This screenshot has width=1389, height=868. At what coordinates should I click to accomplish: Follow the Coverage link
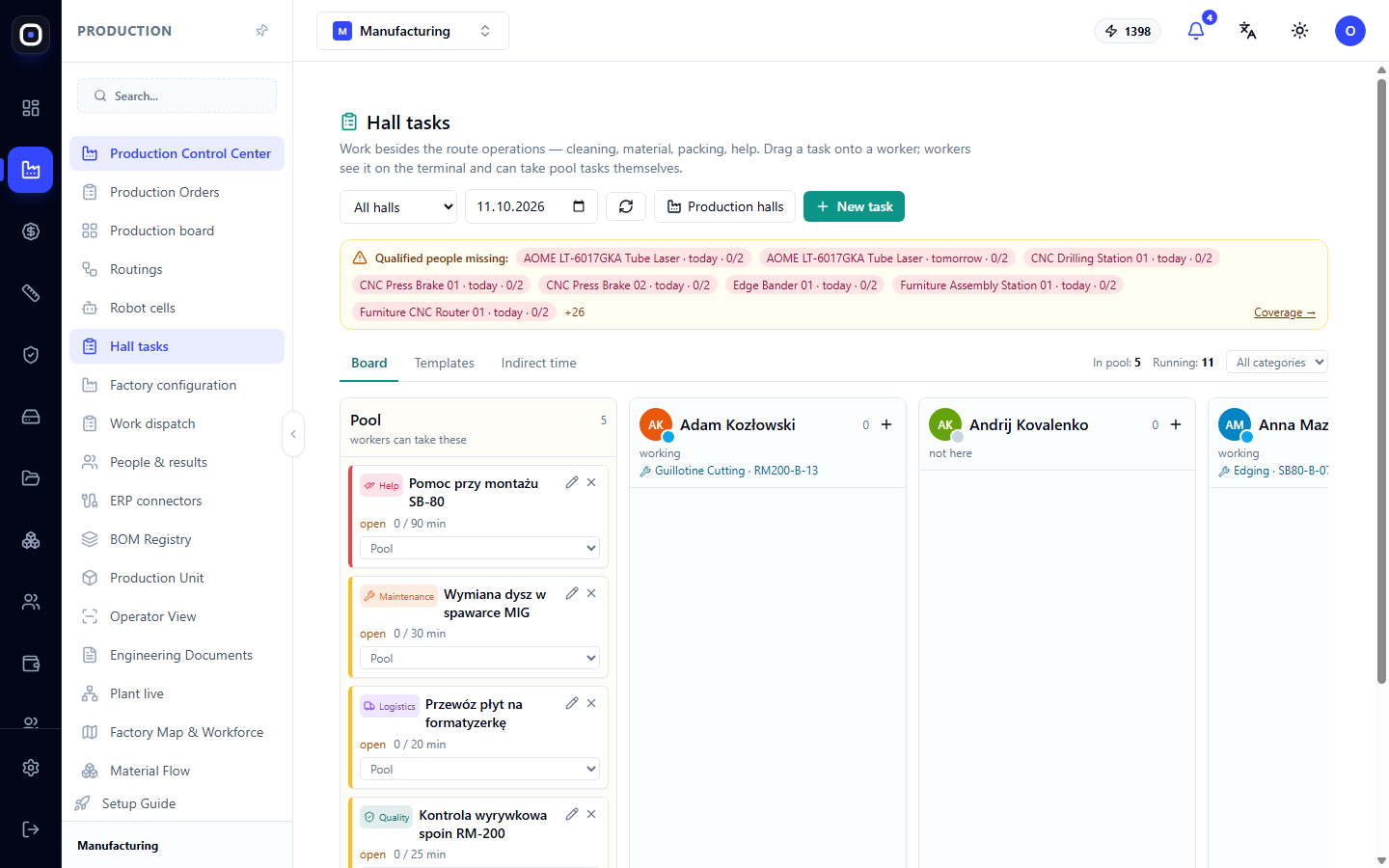click(1285, 312)
